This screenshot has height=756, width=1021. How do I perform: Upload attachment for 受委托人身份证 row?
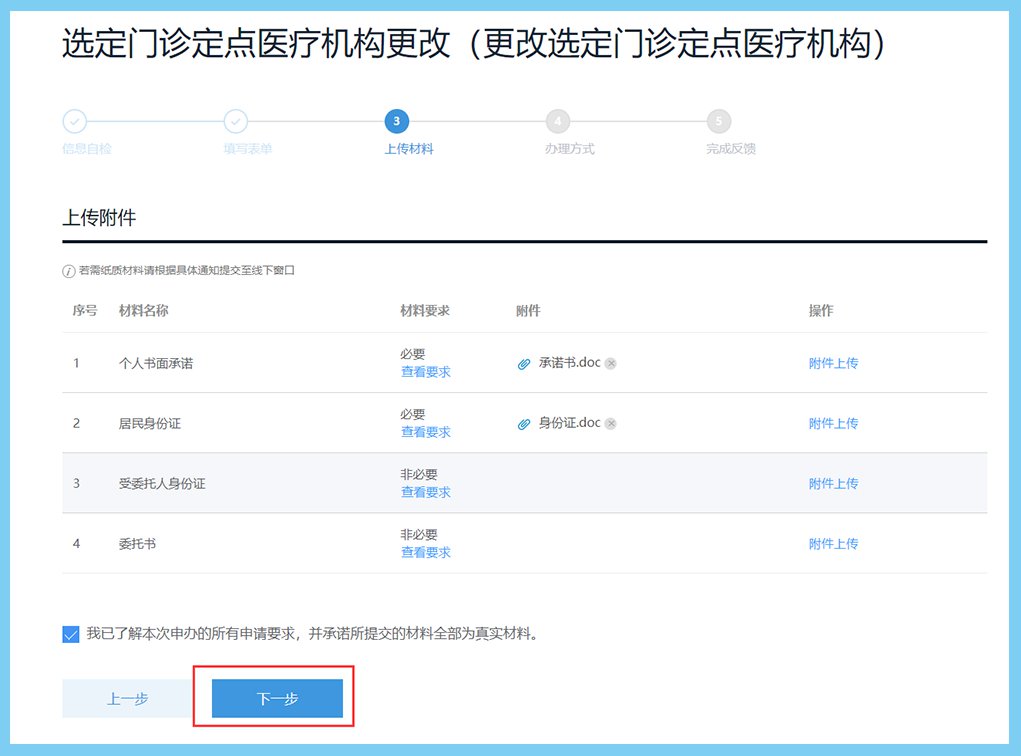(x=833, y=483)
